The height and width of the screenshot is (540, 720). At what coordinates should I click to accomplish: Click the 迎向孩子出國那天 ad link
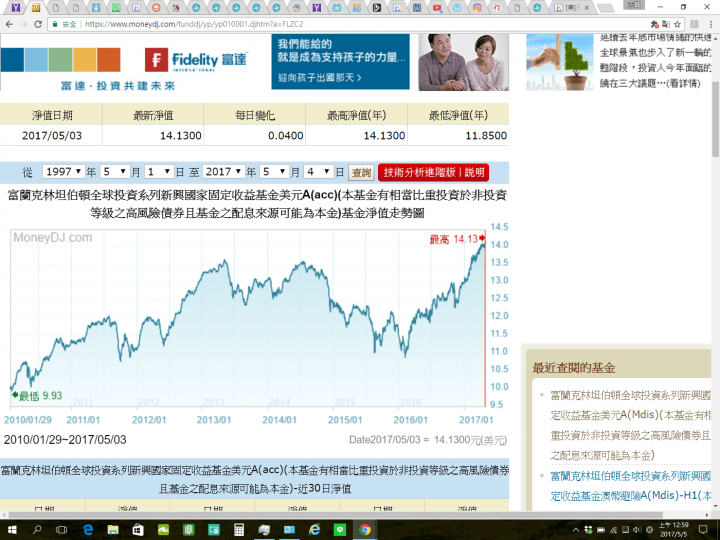[x=320, y=78]
